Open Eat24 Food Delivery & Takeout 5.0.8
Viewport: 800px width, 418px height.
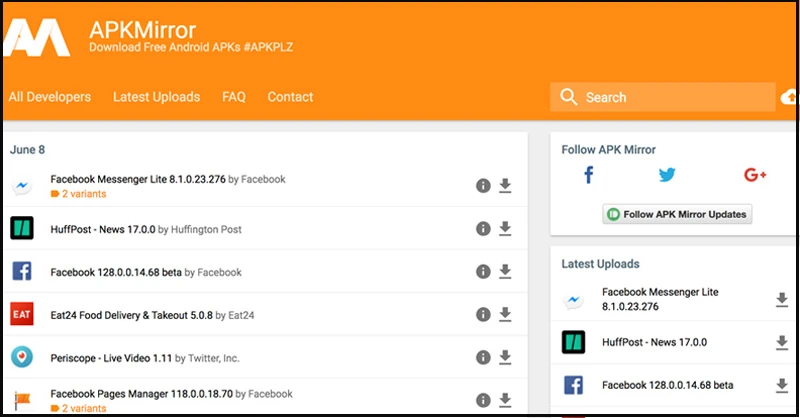pos(131,315)
